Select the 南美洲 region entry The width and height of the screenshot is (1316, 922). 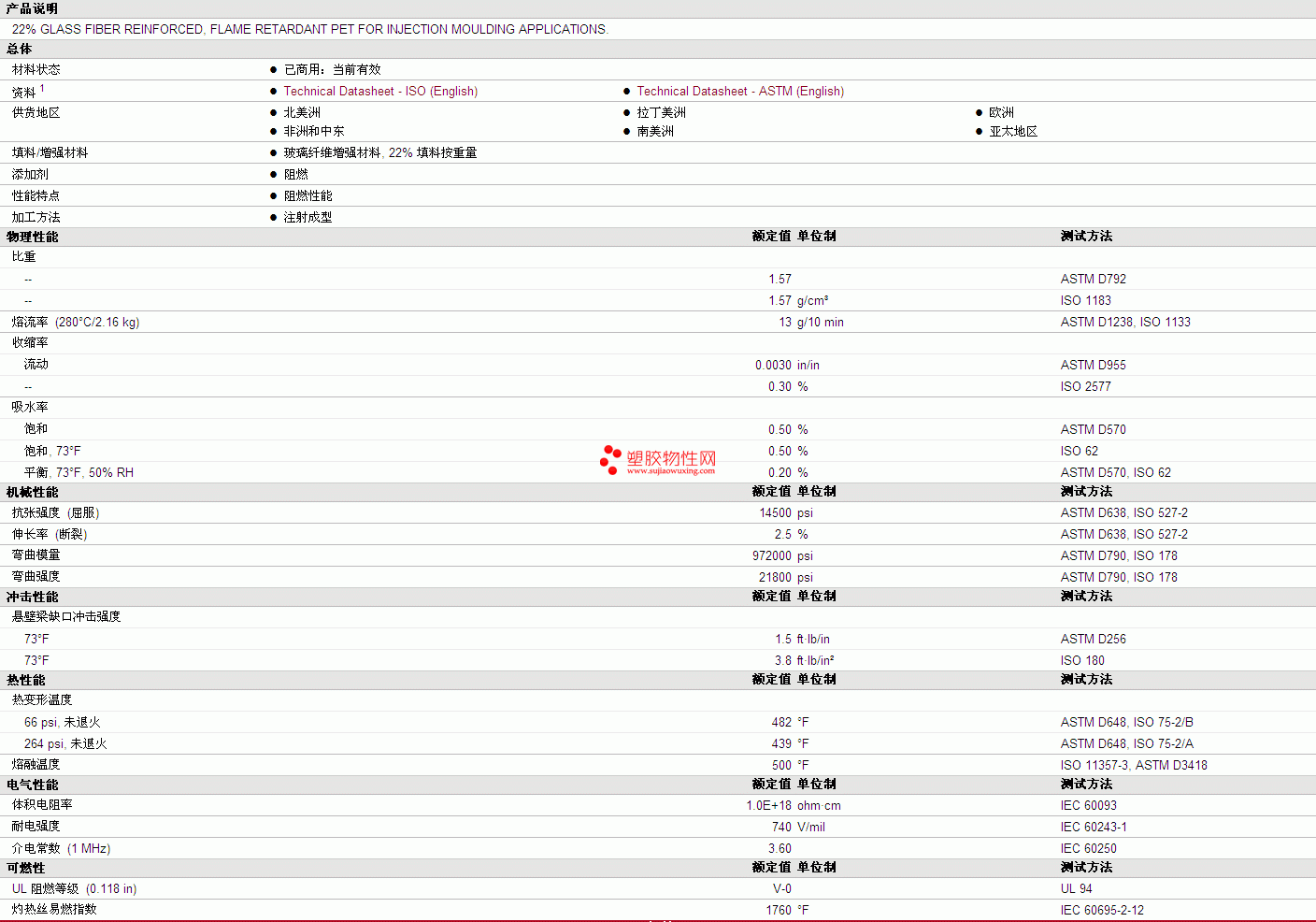655,131
